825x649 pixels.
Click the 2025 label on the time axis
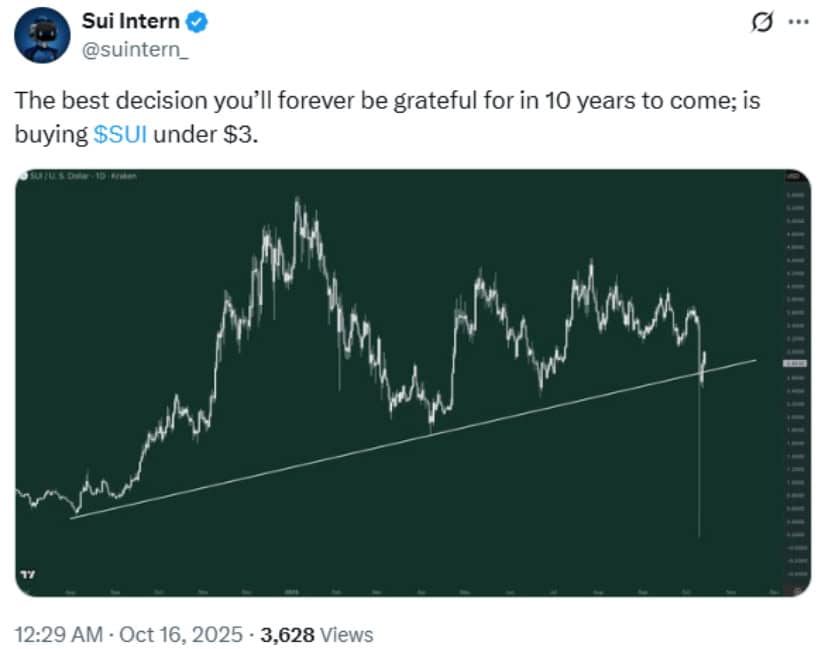tap(286, 591)
